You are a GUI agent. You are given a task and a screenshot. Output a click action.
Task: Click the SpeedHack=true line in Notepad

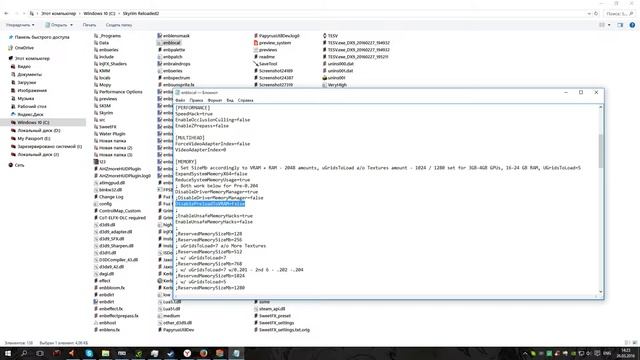click(x=194, y=114)
